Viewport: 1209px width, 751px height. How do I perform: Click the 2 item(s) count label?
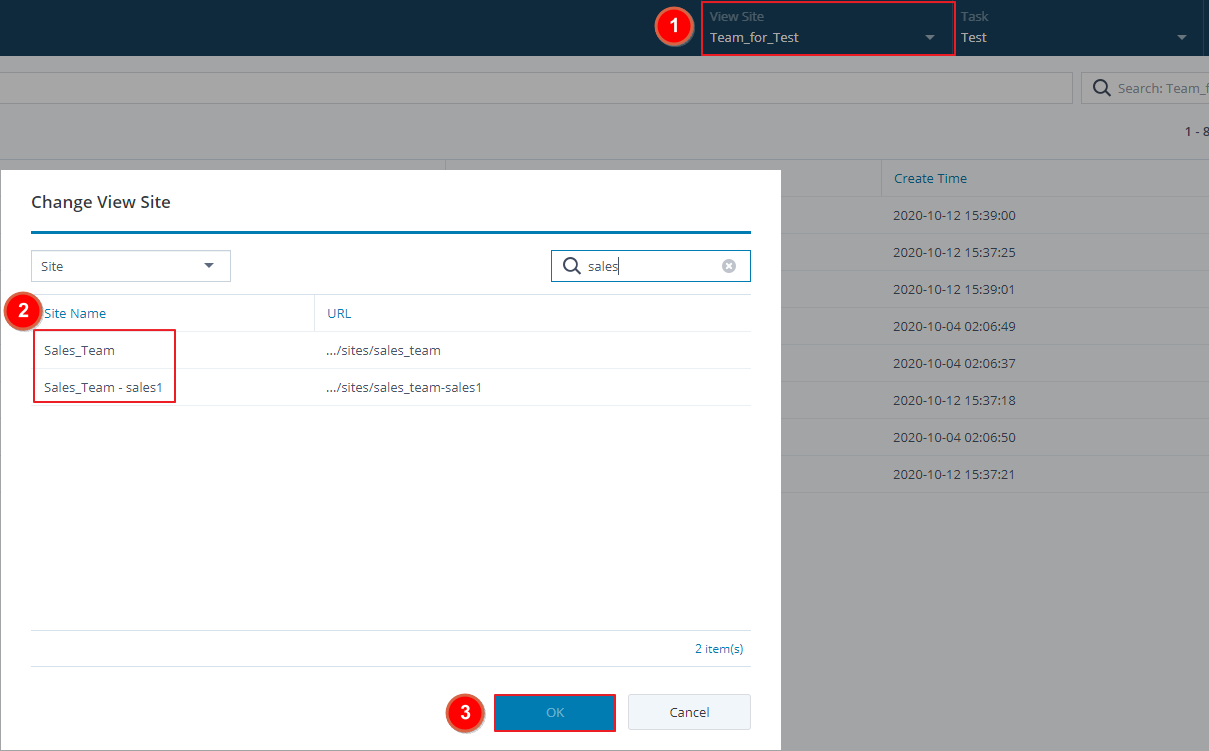pyautogui.click(x=719, y=649)
